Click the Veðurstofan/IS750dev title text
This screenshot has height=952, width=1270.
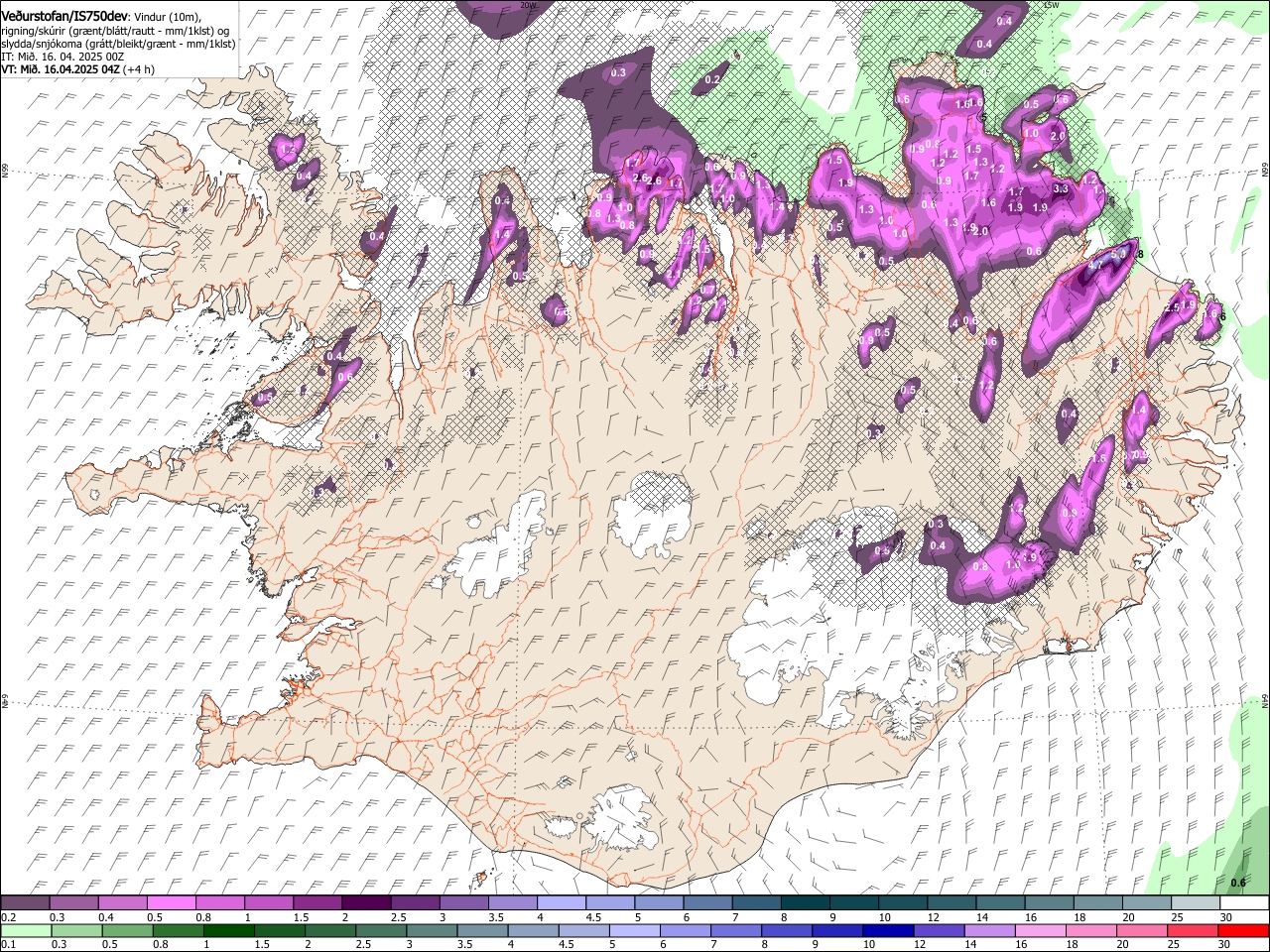pyautogui.click(x=64, y=15)
